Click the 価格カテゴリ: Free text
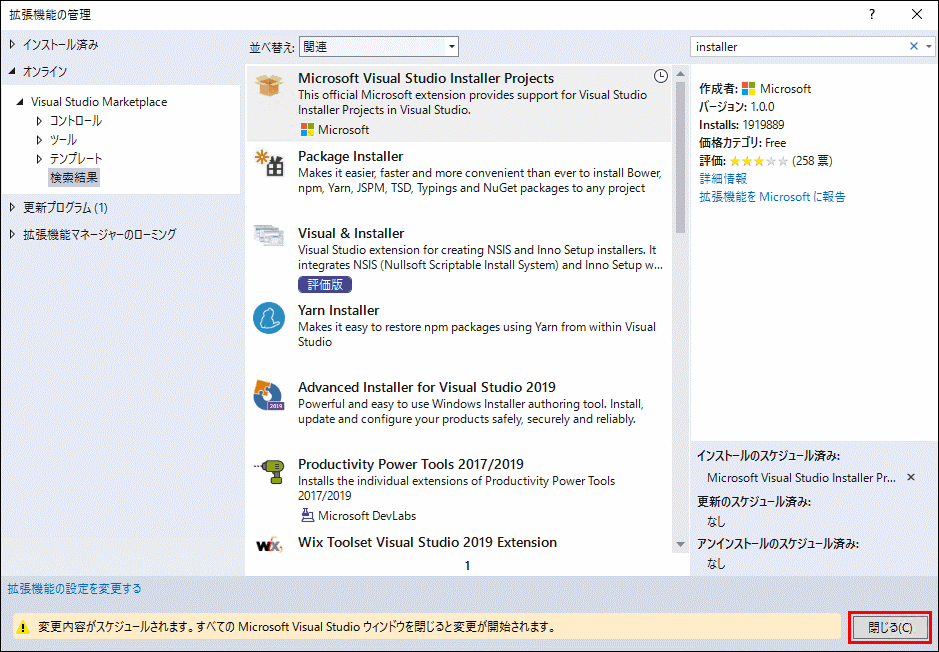The image size is (939, 652). coord(743,142)
